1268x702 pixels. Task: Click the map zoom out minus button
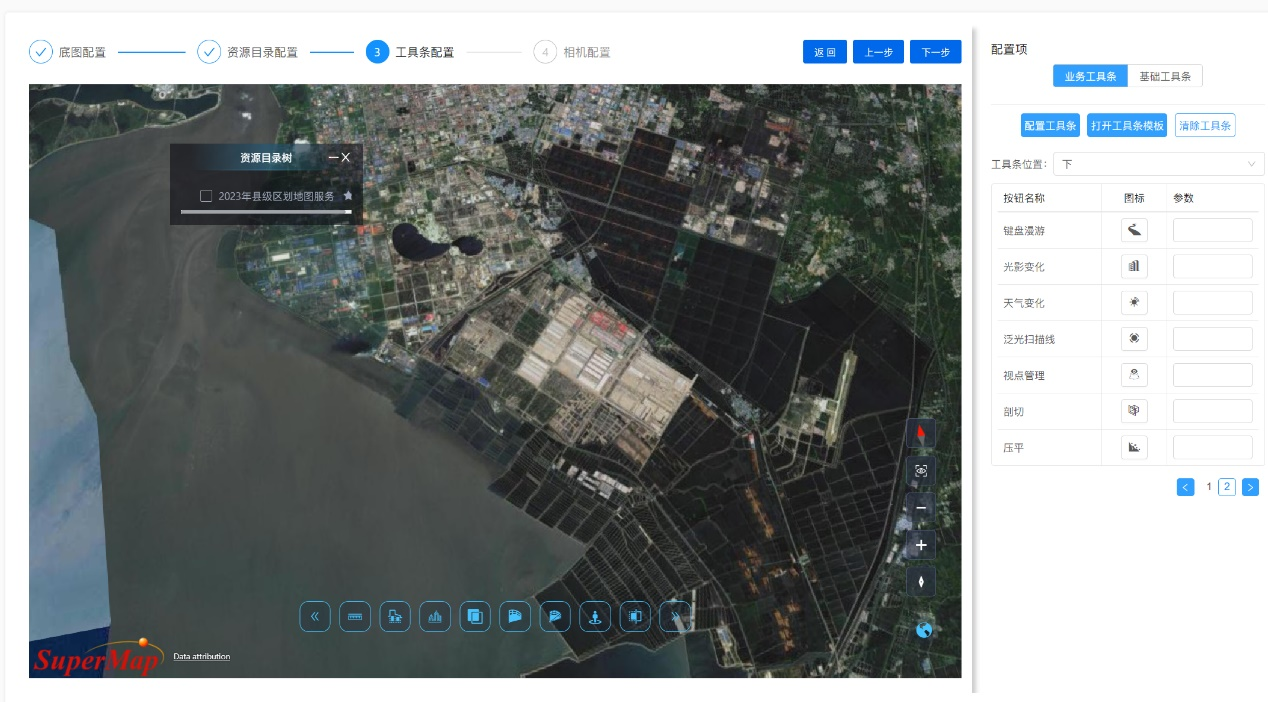coord(921,508)
